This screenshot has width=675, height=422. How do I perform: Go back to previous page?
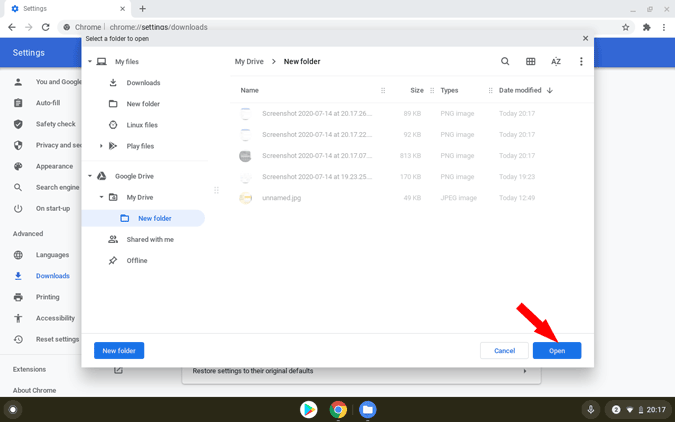[x=12, y=27]
